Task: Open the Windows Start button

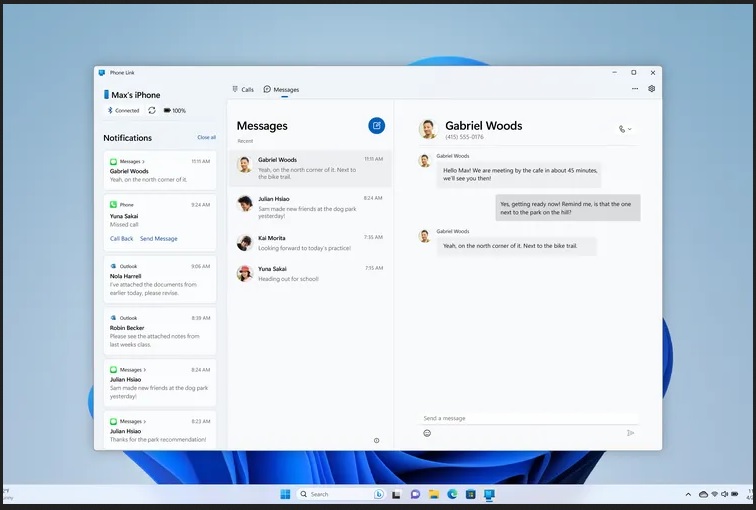Action: click(x=285, y=494)
